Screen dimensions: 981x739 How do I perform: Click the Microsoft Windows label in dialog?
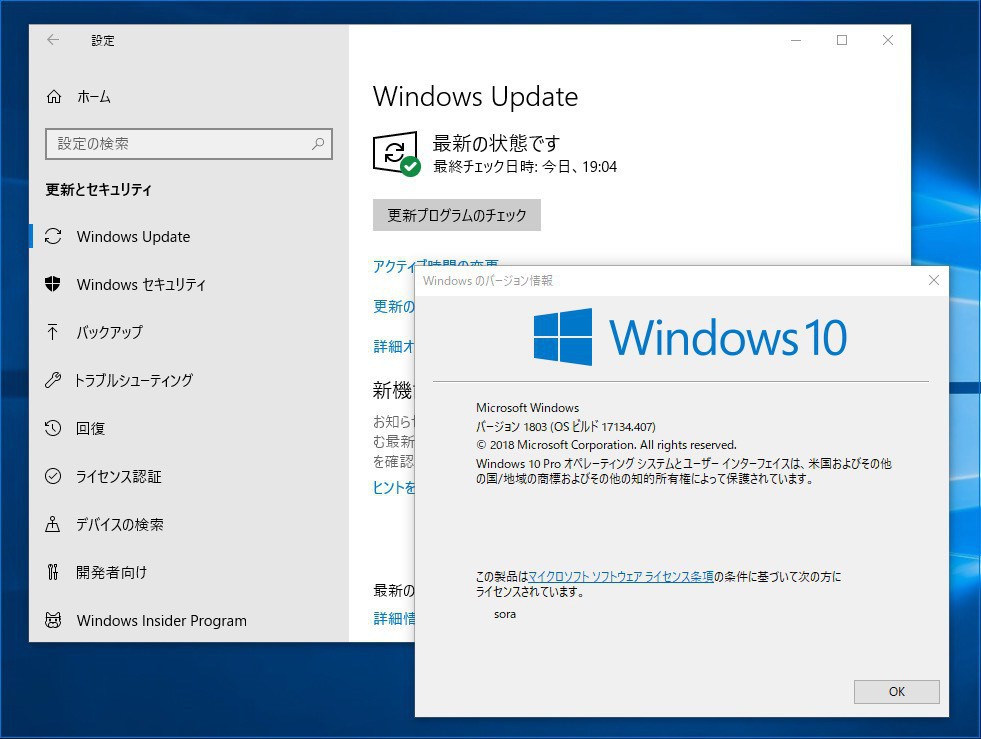coord(527,407)
